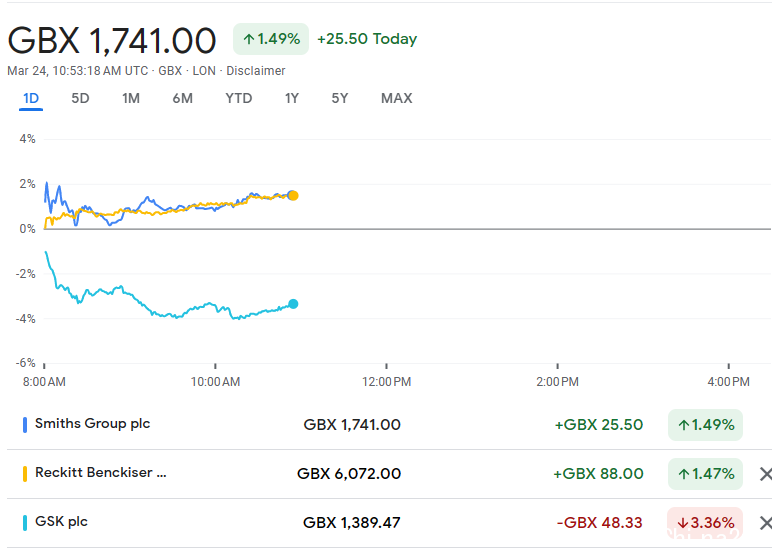Click the teal GSK end dot on chart
Image resolution: width=772 pixels, height=550 pixels.
click(293, 304)
